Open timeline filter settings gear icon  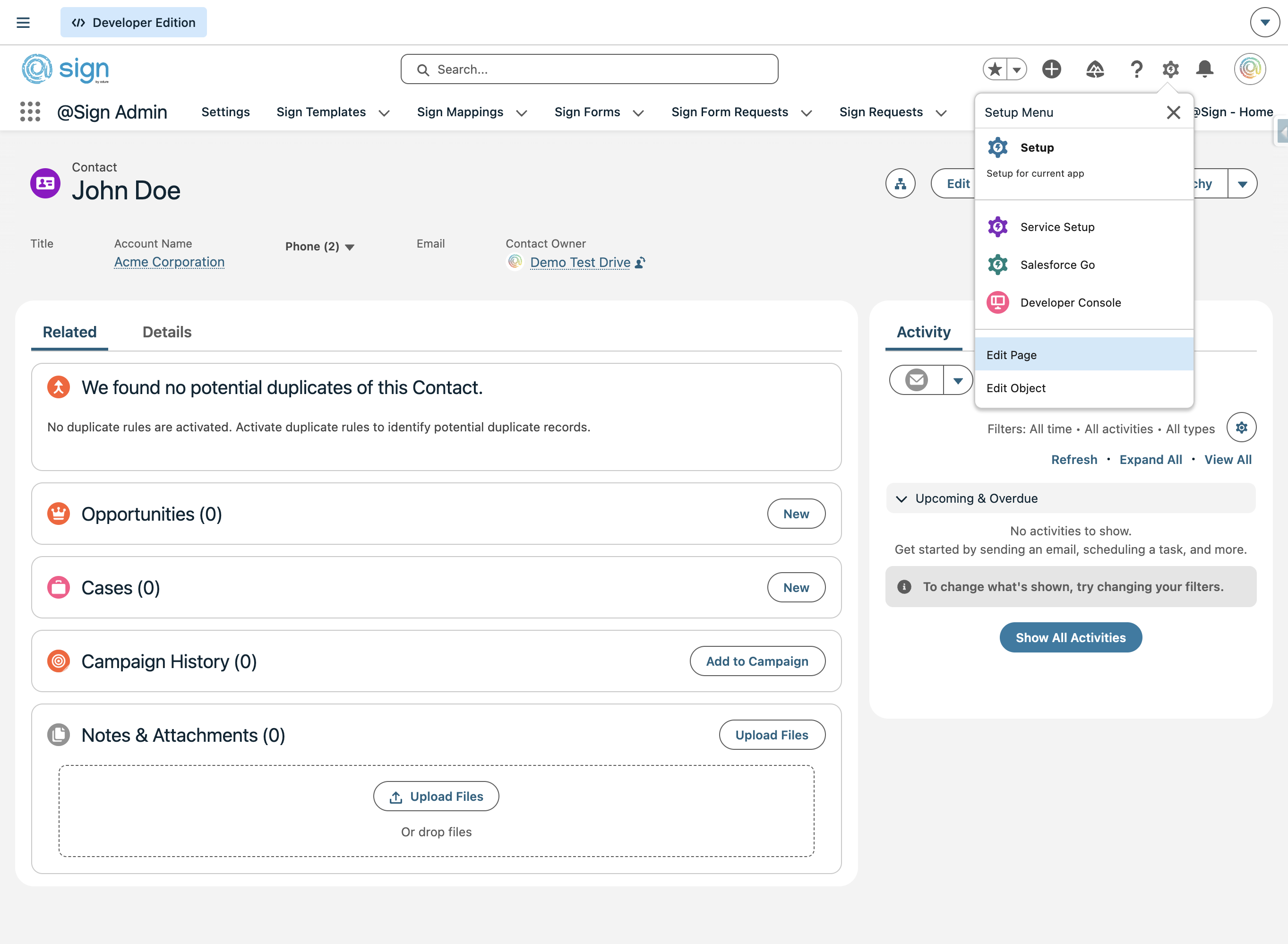pos(1241,428)
